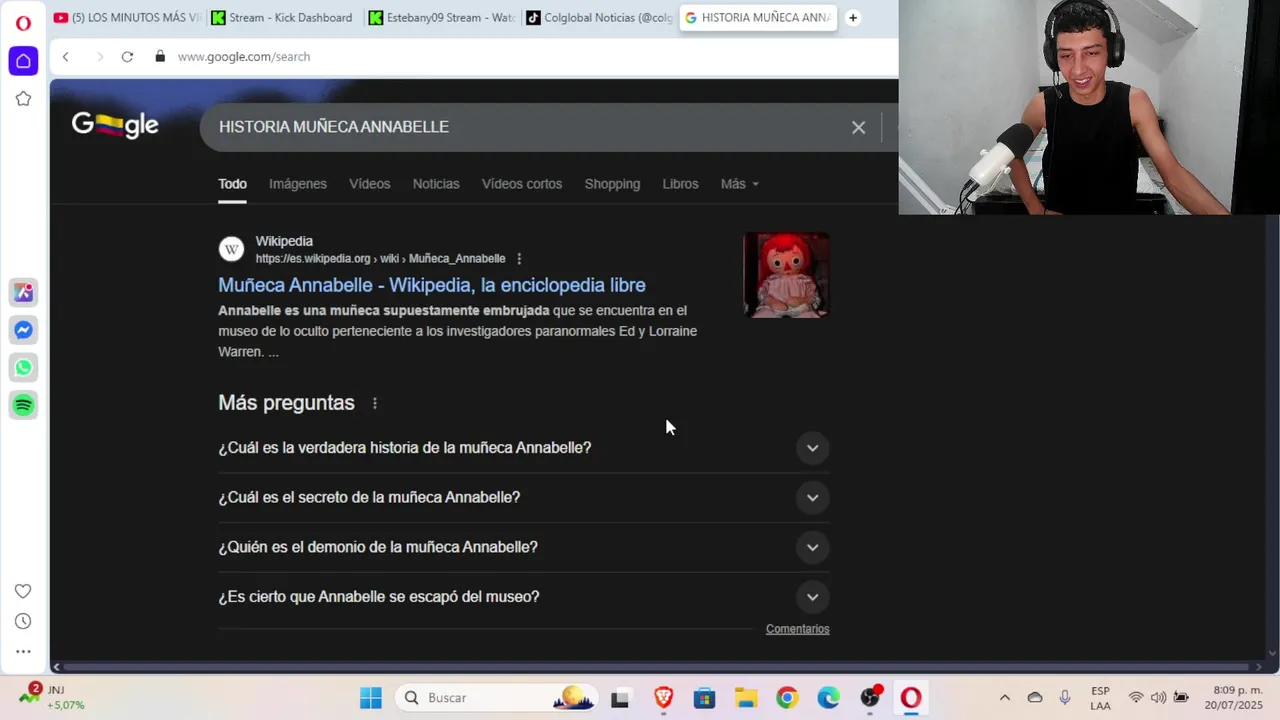Viewport: 1280px width, 720px height.
Task: Open Google Chrome from taskbar
Action: coord(787,698)
